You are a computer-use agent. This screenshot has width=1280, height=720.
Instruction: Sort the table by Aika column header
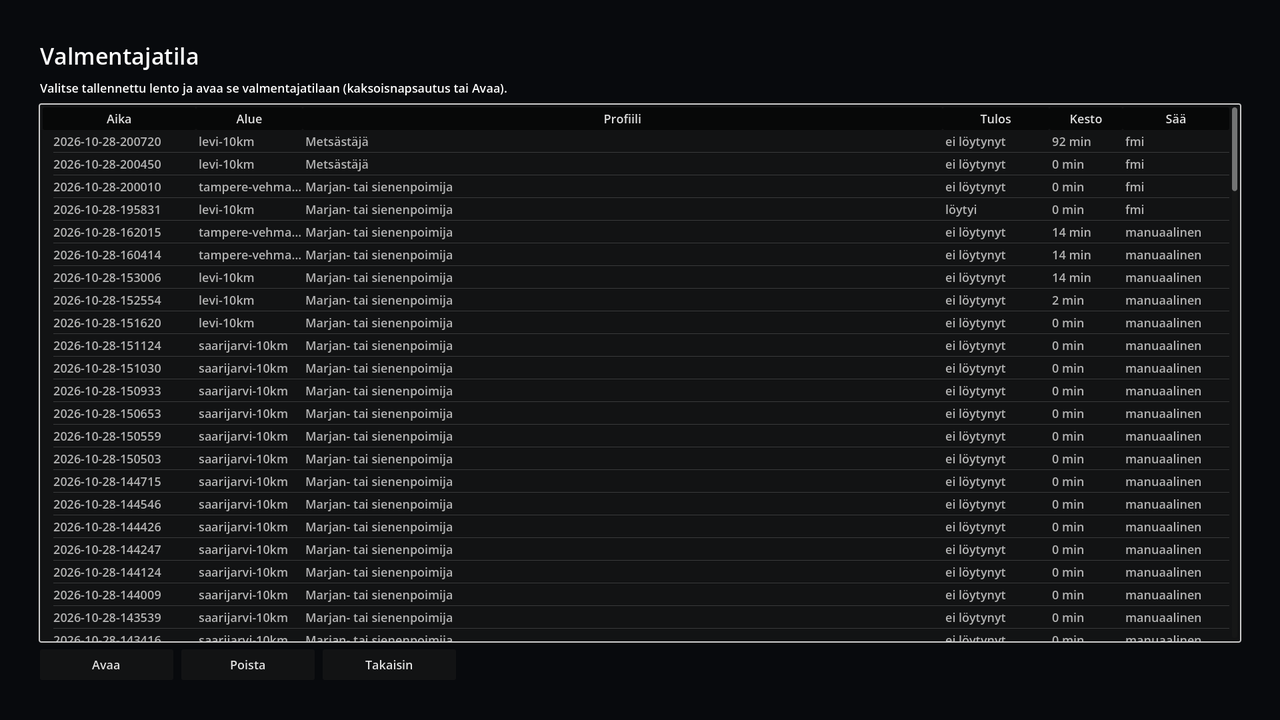pyautogui.click(x=119, y=119)
